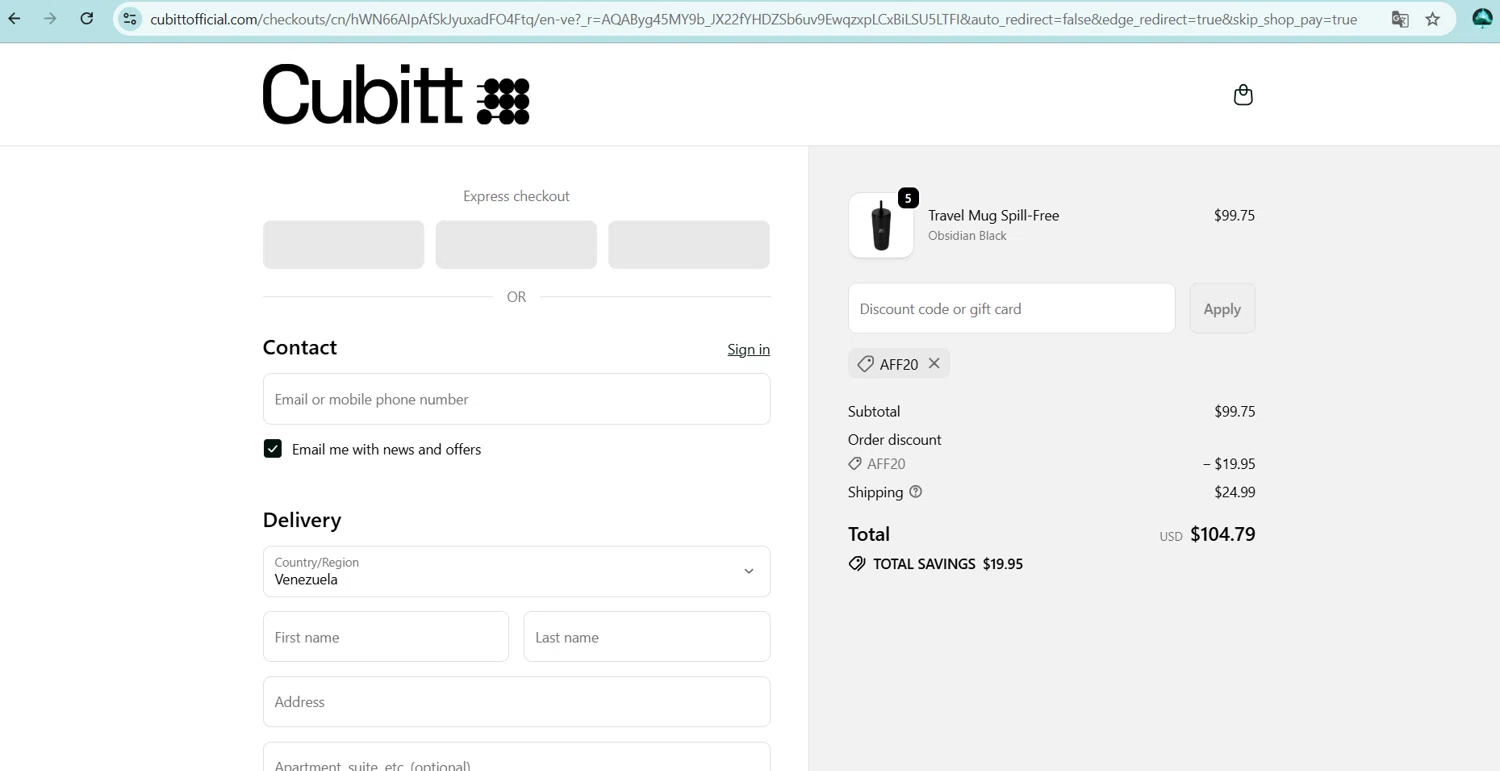Click the Travel Mug product thumbnail
Image resolution: width=1500 pixels, height=771 pixels.
coord(881,225)
